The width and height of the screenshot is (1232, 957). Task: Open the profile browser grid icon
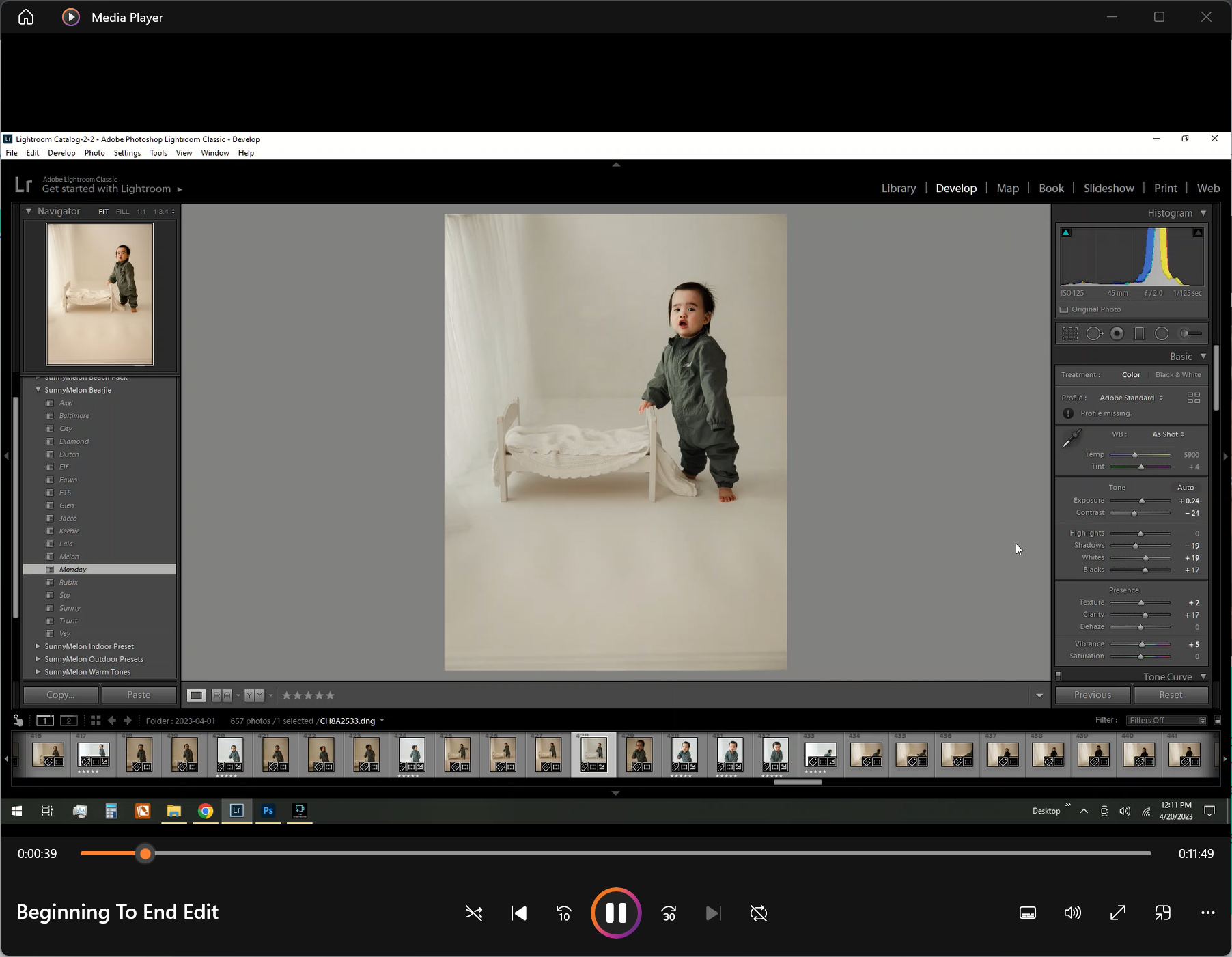point(1193,398)
